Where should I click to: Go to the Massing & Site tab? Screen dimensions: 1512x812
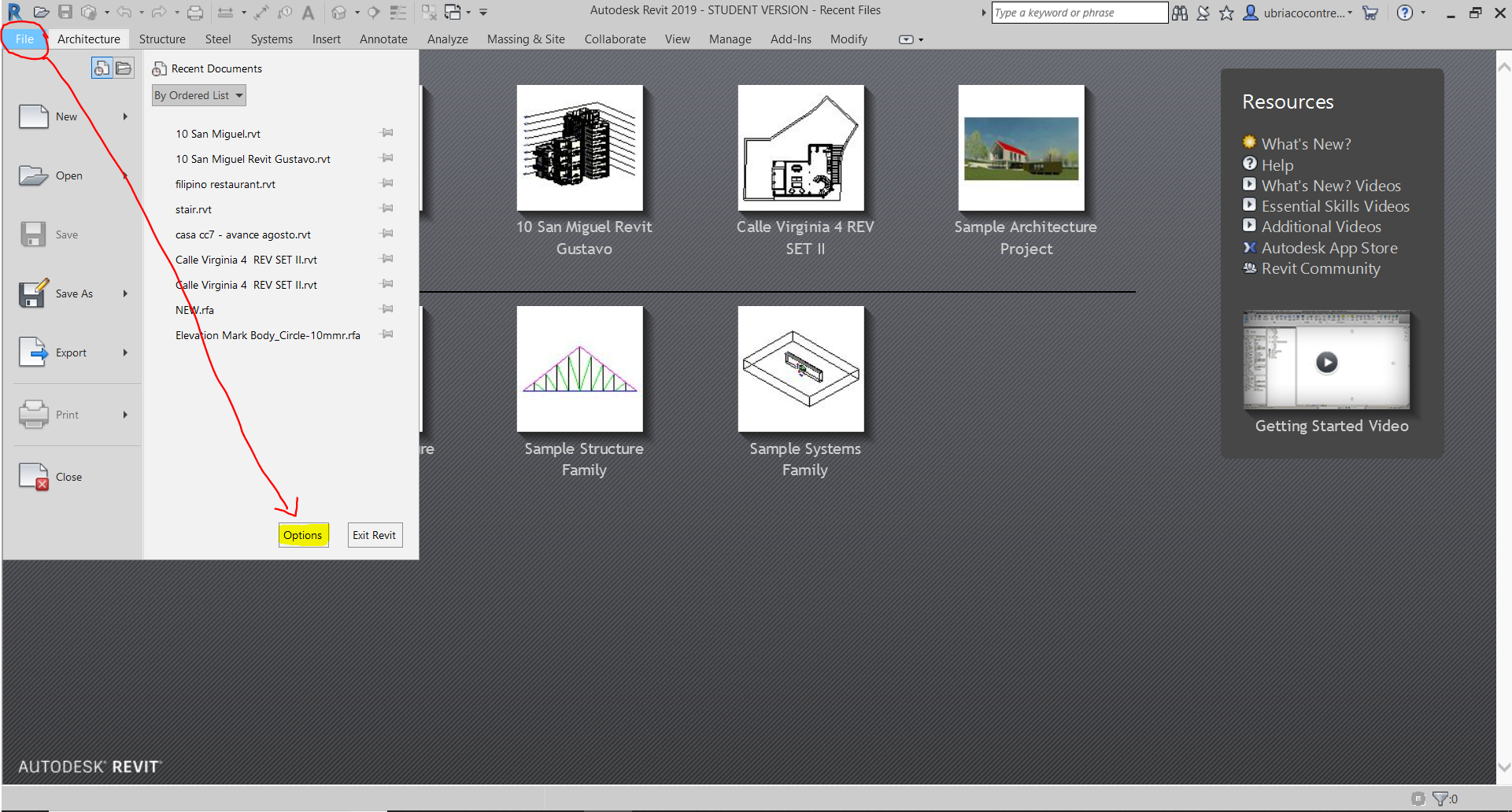[526, 39]
